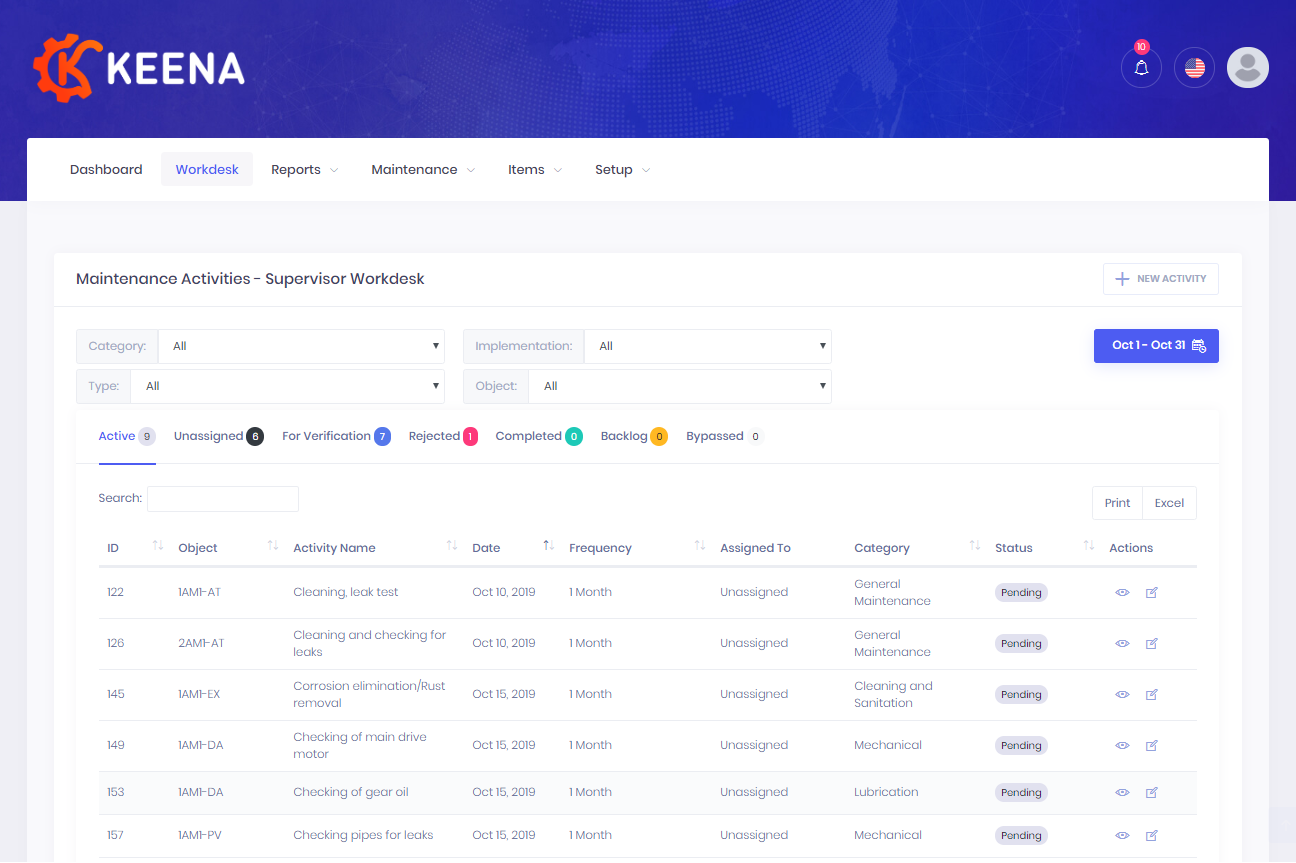Expand the Implementation filter dropdown

[707, 346]
